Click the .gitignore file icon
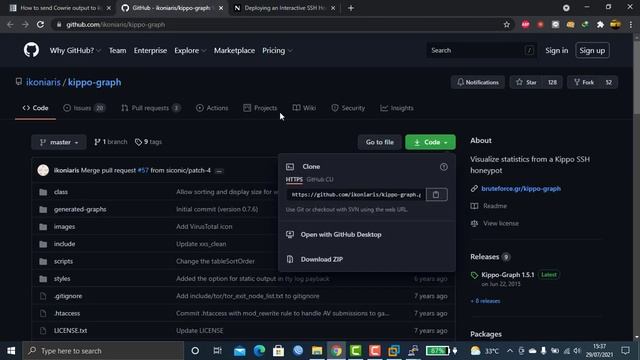This screenshot has height=360, width=640. [x=43, y=296]
